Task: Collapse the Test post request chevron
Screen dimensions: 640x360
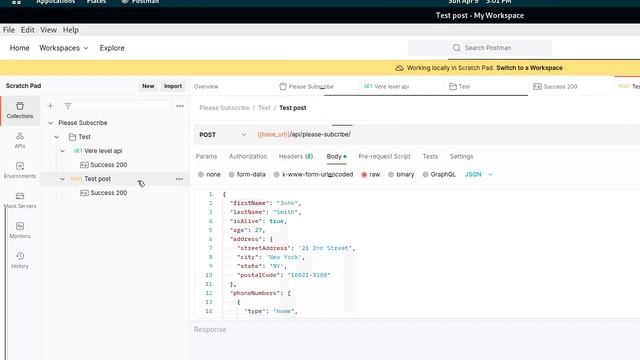Action: tap(62, 179)
